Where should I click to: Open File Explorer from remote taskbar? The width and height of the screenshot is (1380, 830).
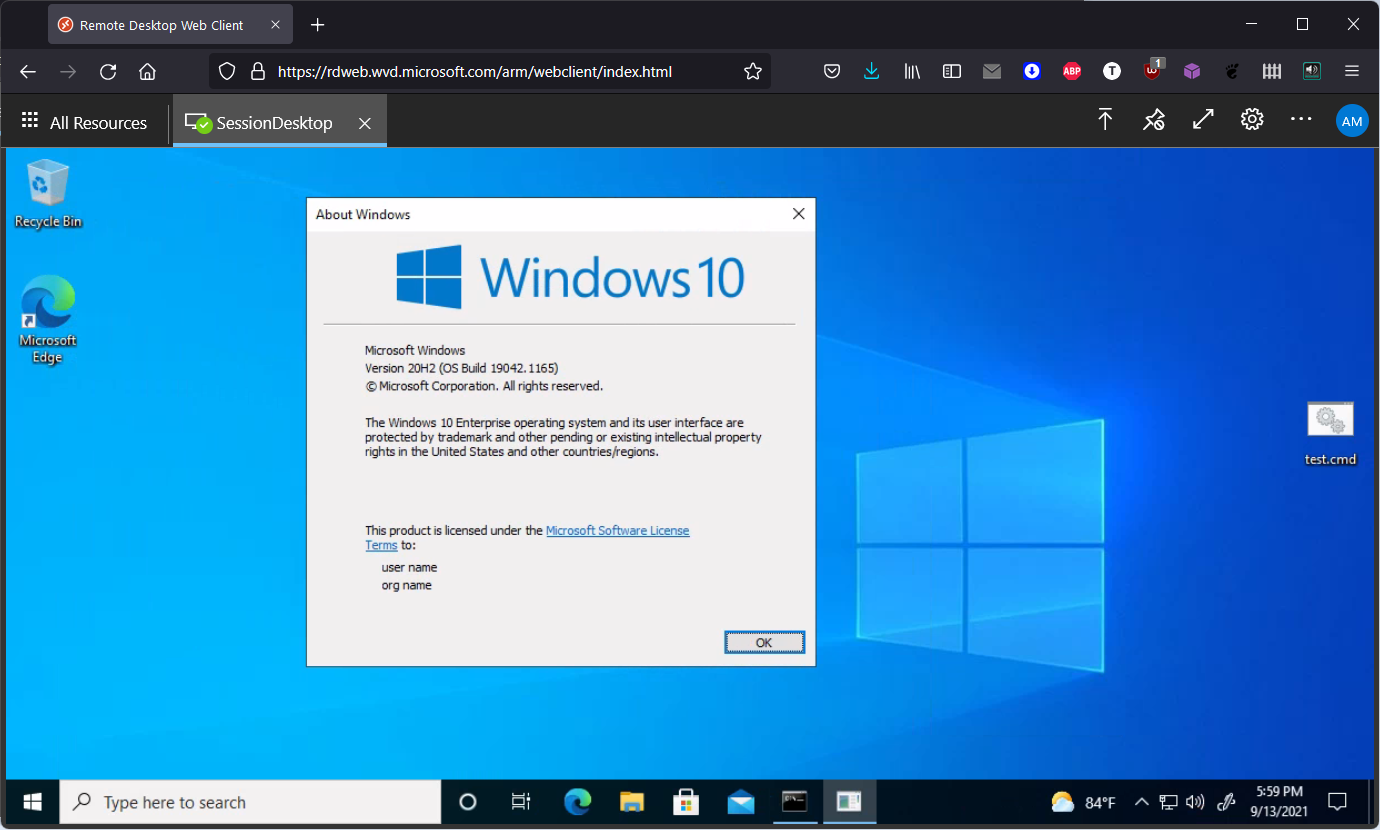pyautogui.click(x=631, y=802)
